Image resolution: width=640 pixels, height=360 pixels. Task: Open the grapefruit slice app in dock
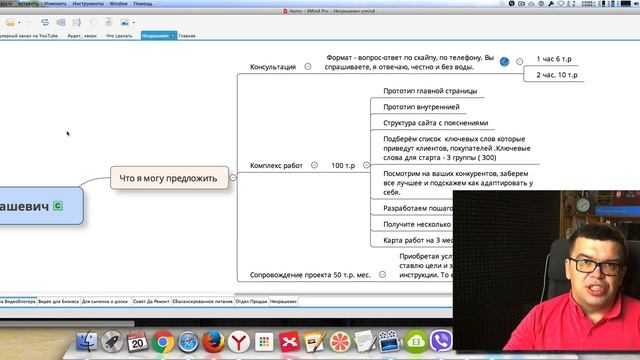(x=340, y=342)
